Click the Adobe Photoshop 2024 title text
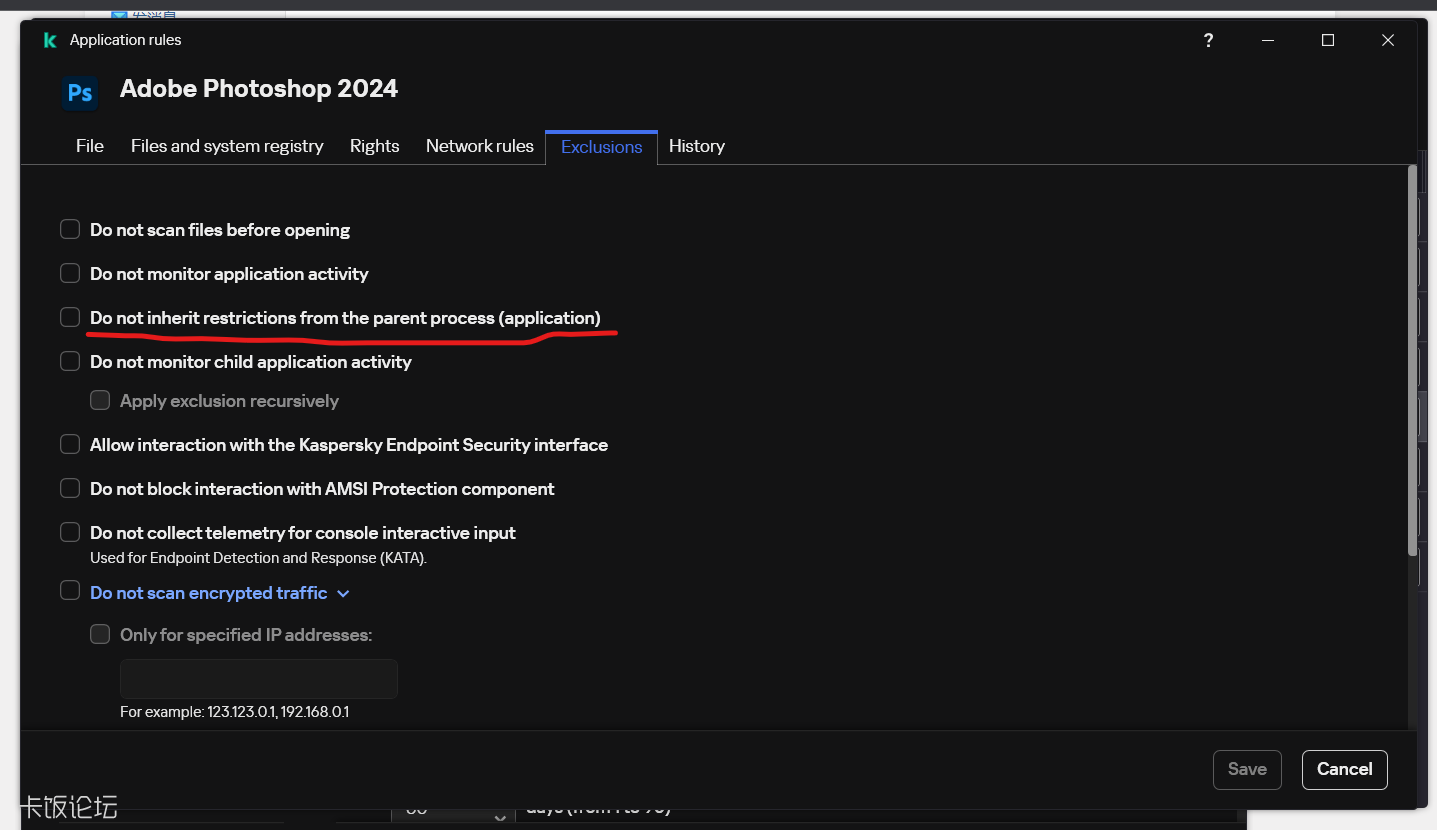 [x=259, y=88]
